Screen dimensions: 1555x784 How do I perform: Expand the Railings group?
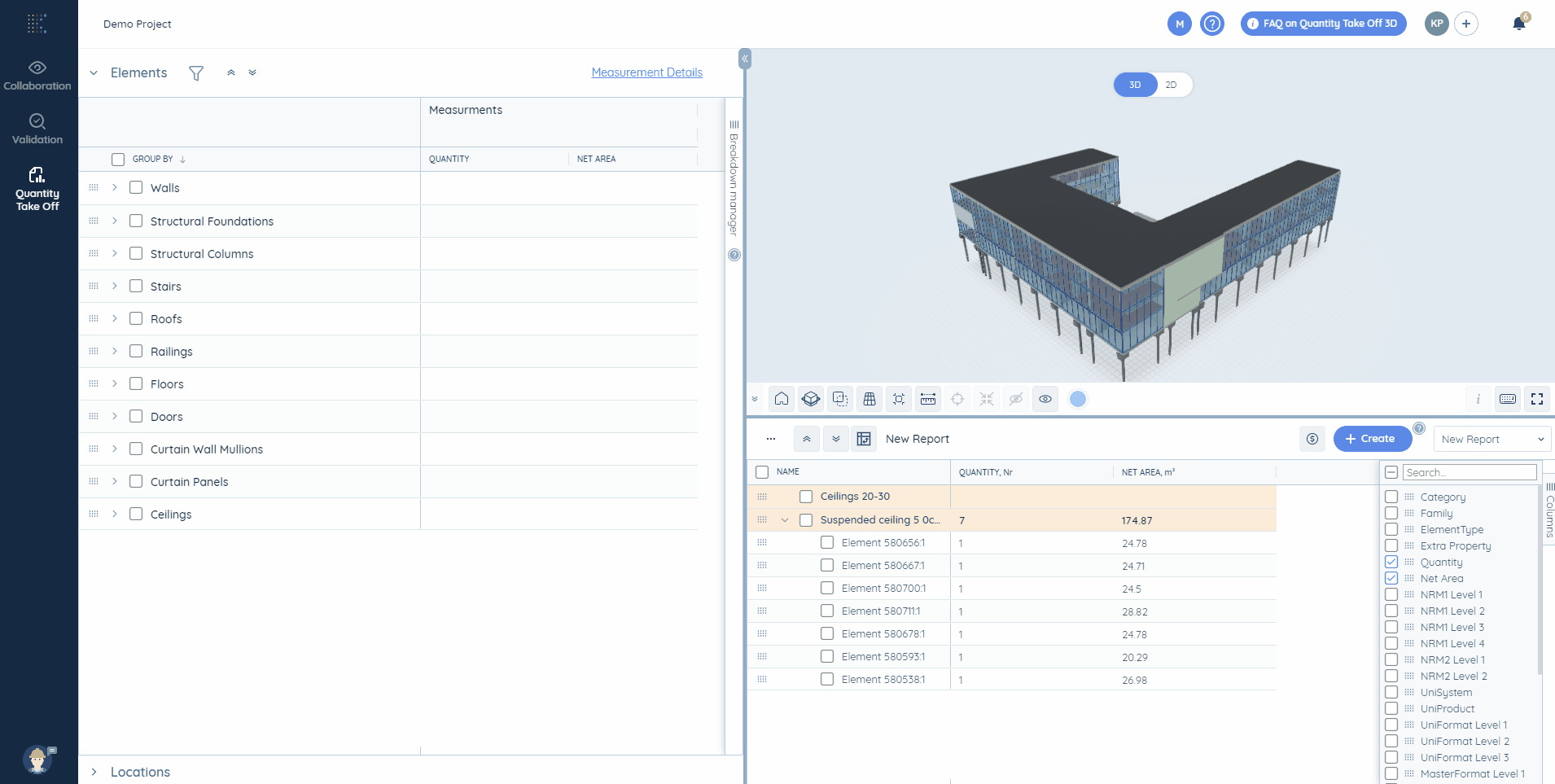tap(115, 351)
